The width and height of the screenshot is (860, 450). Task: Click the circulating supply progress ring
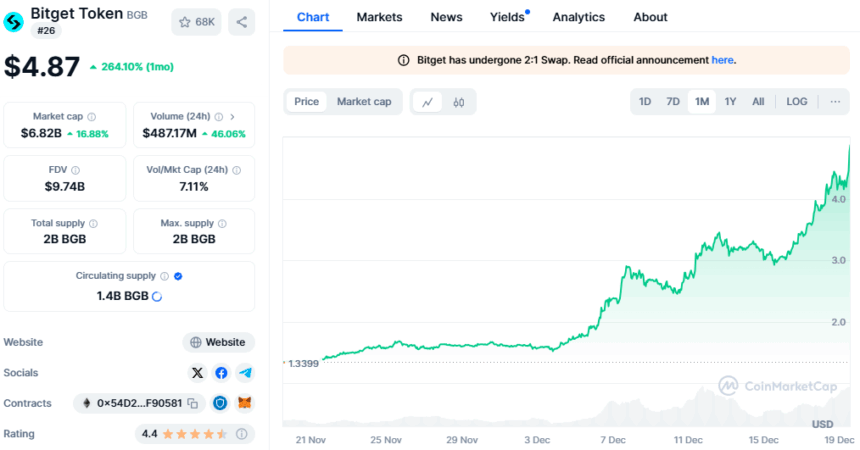tap(157, 296)
